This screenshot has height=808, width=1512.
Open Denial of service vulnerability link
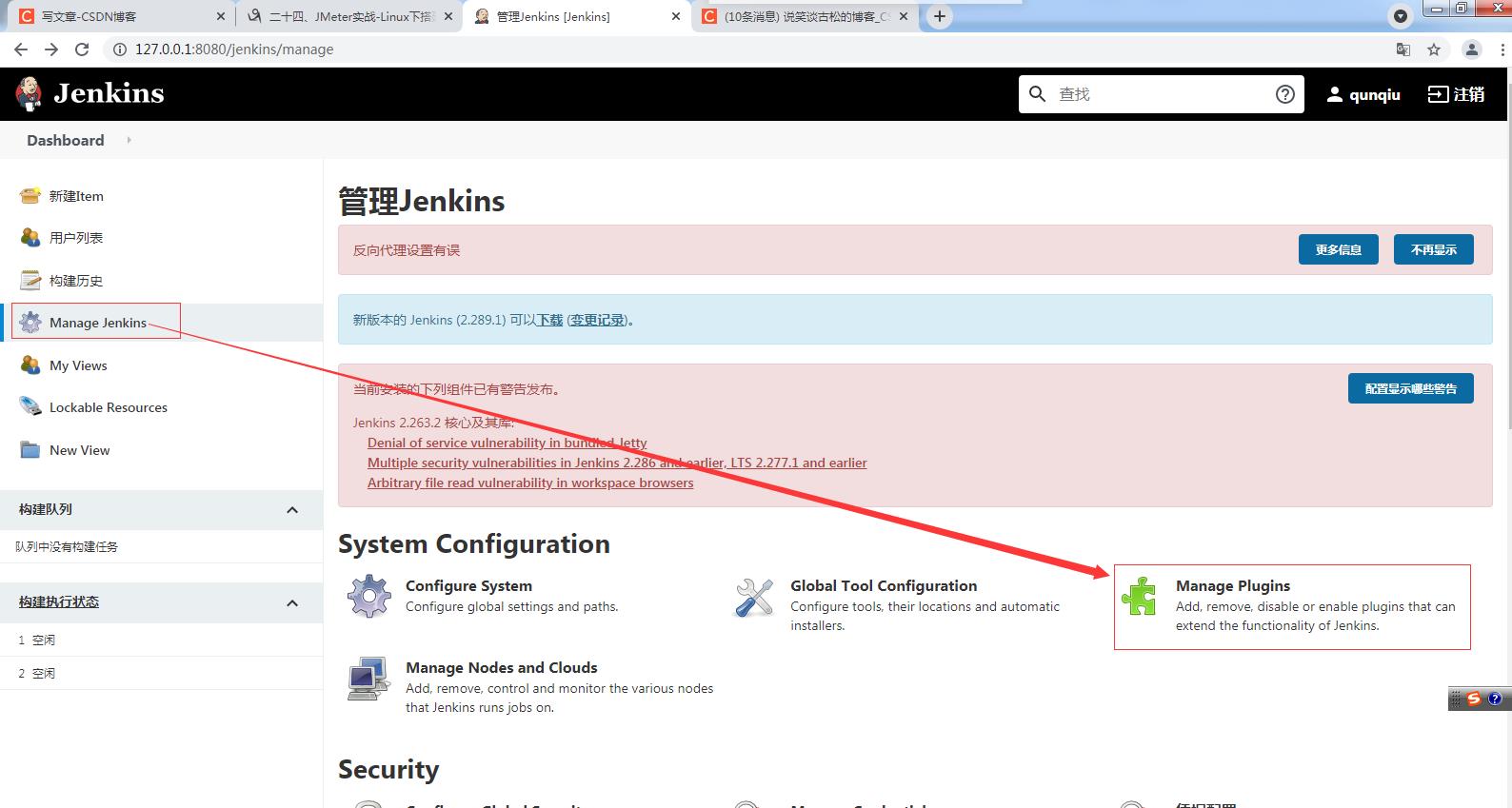[507, 443]
